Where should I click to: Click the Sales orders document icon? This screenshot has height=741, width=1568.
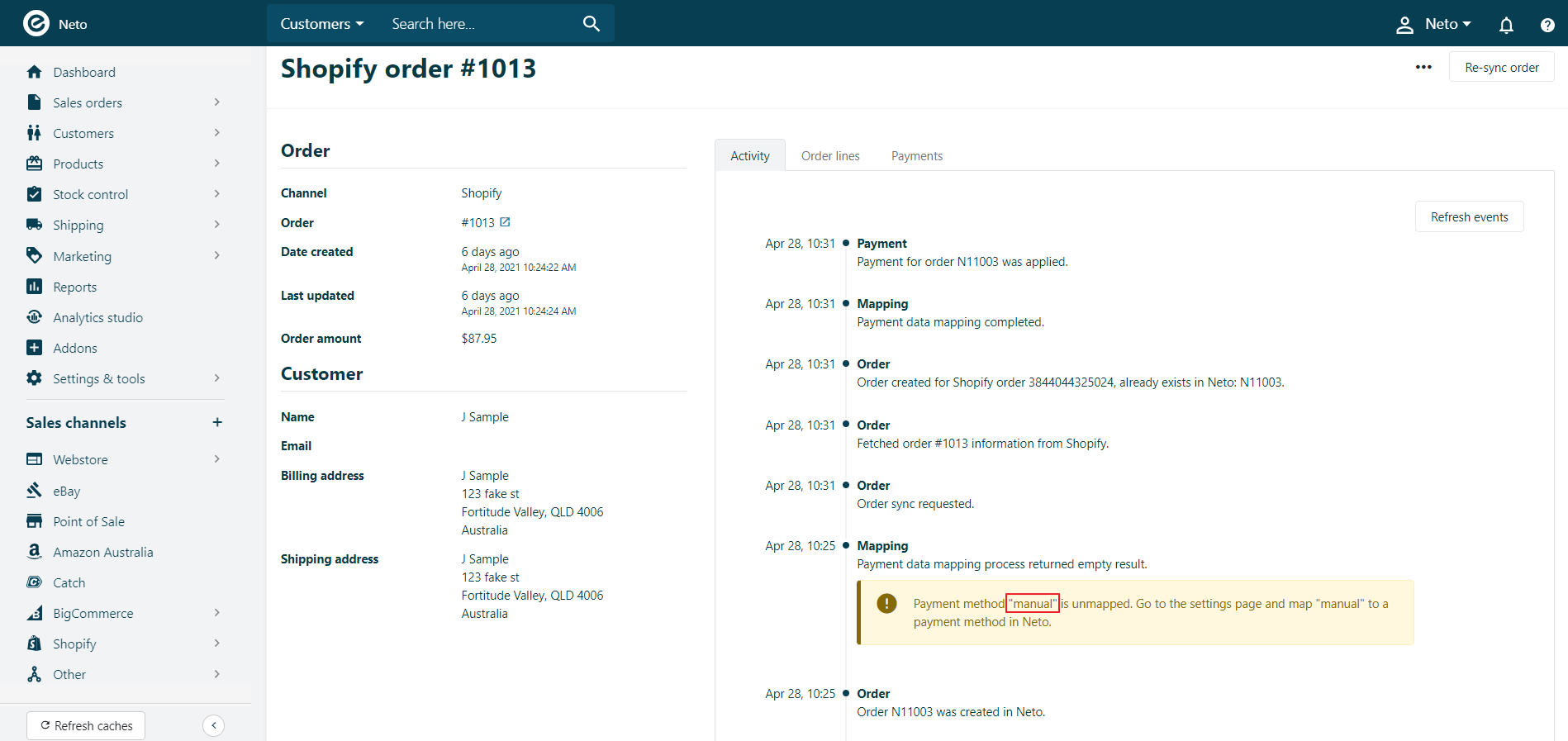(34, 102)
